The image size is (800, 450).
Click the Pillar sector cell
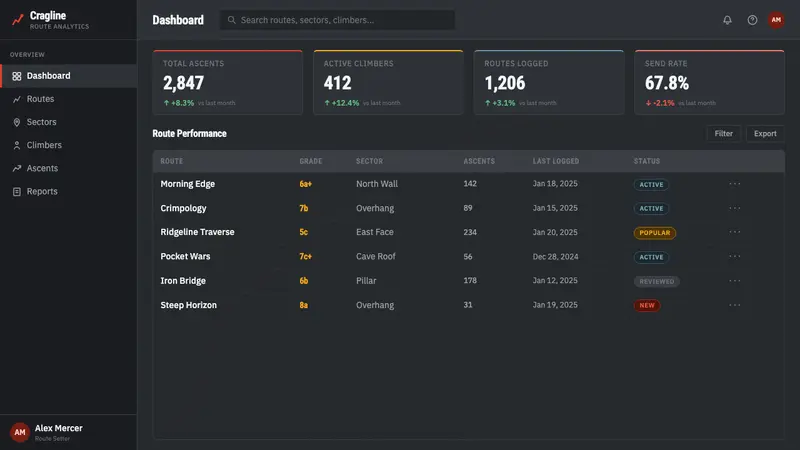[366, 281]
